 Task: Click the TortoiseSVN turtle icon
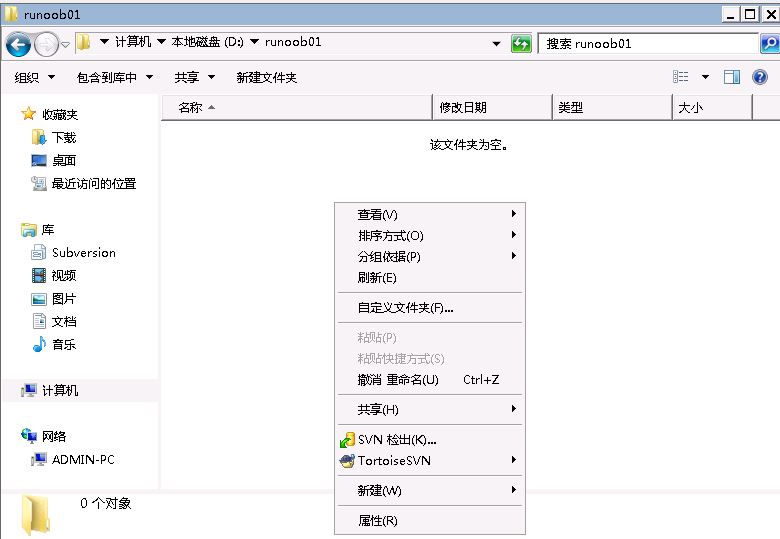click(347, 461)
